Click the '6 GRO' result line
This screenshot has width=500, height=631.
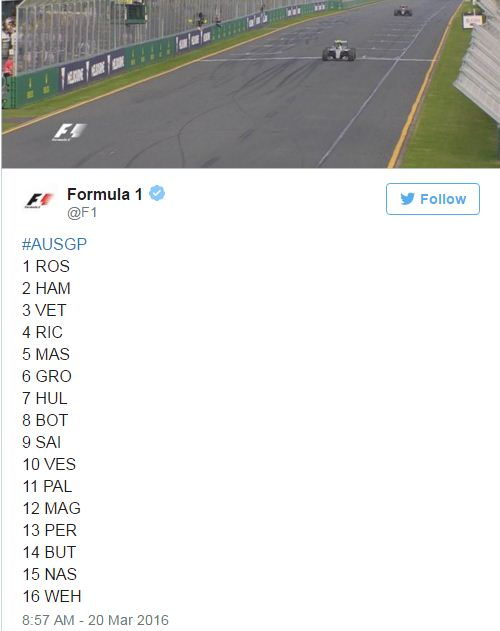point(47,376)
